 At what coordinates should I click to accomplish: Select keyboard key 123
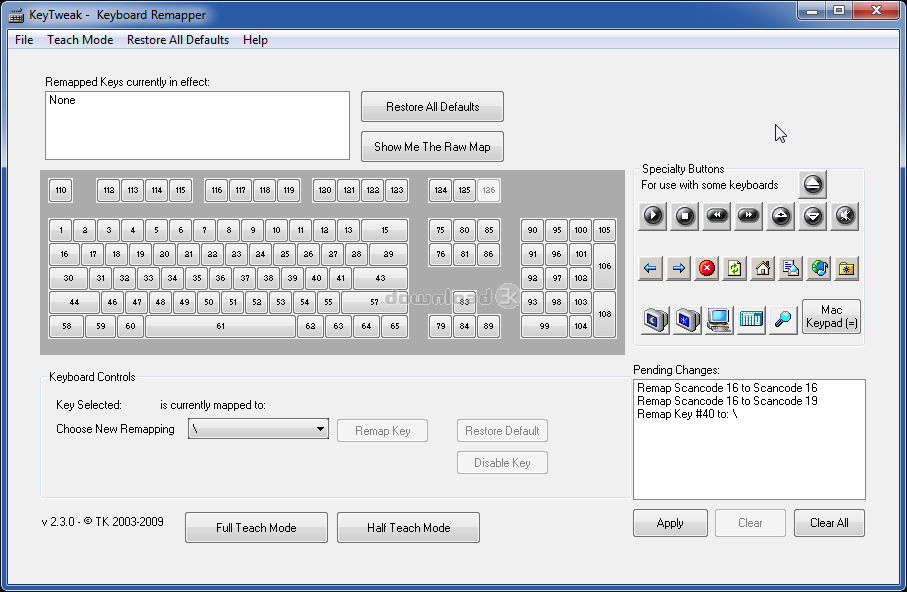(x=397, y=190)
